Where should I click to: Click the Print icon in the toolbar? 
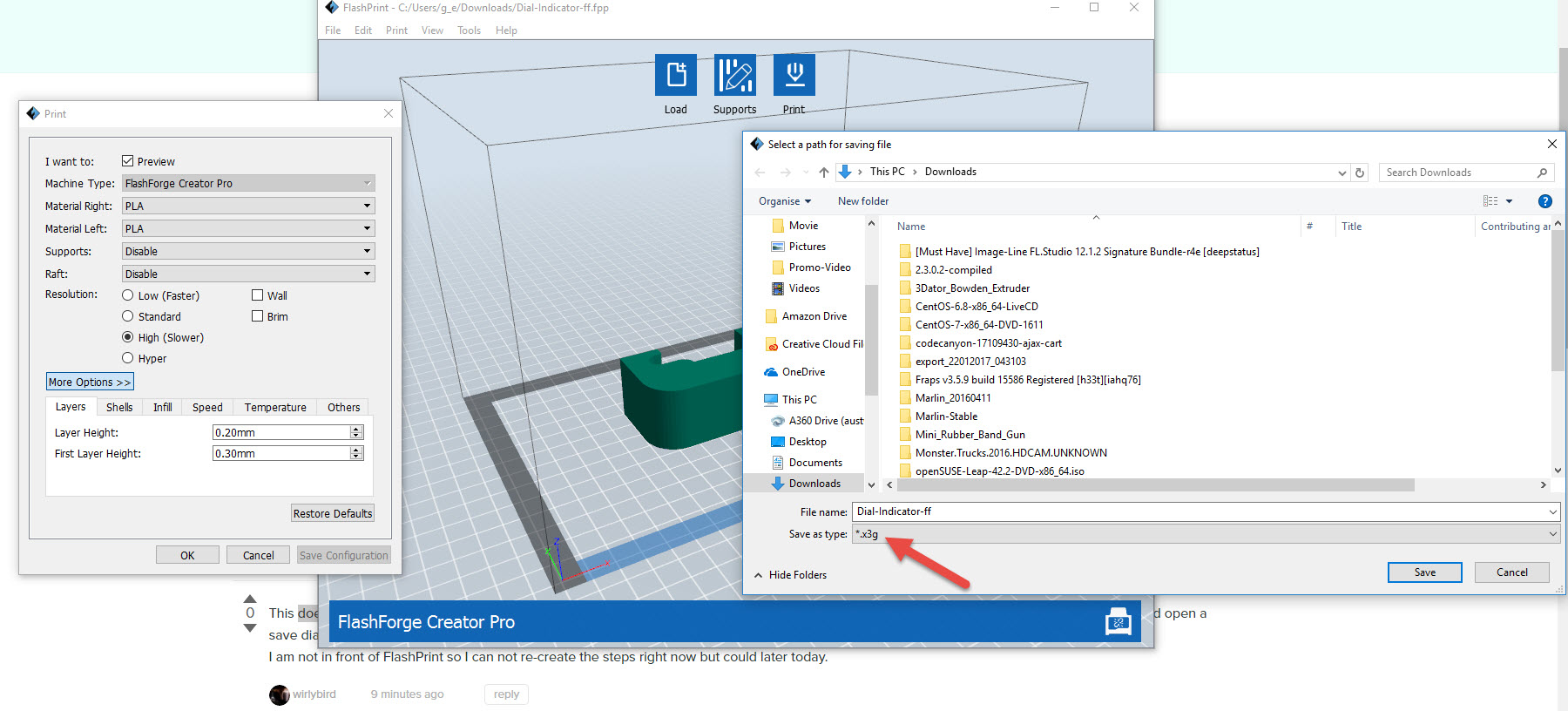coord(794,75)
